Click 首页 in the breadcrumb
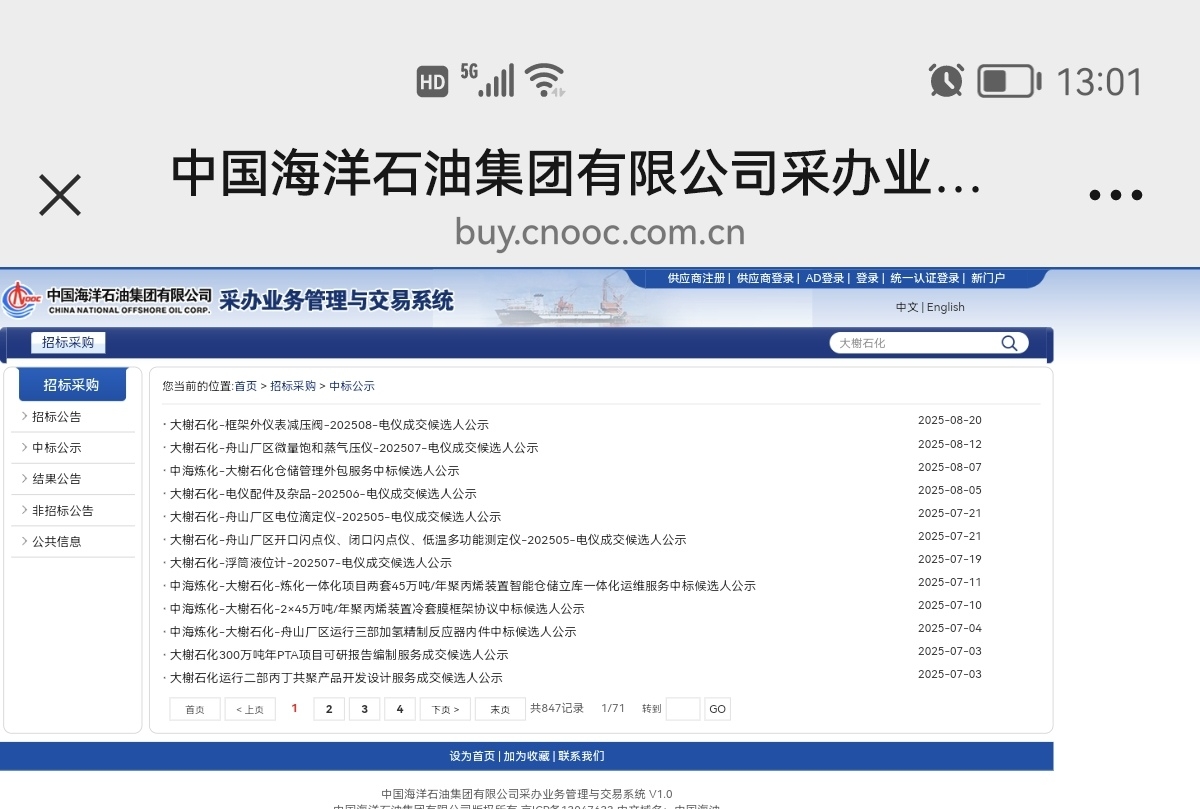 (245, 386)
